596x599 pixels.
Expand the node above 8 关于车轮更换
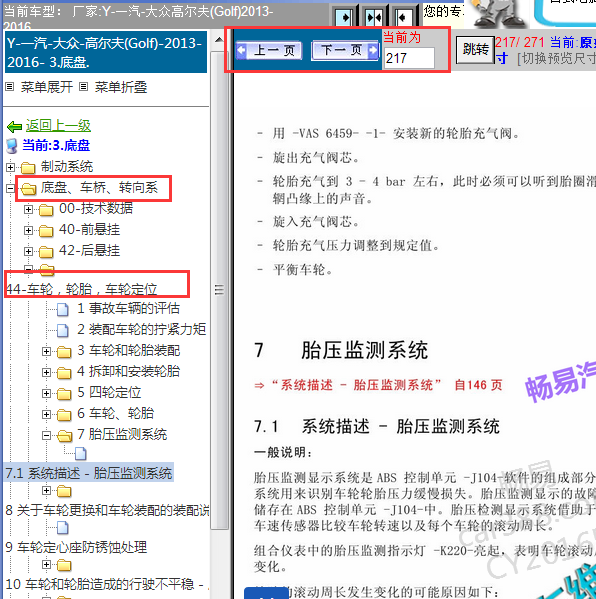46,491
